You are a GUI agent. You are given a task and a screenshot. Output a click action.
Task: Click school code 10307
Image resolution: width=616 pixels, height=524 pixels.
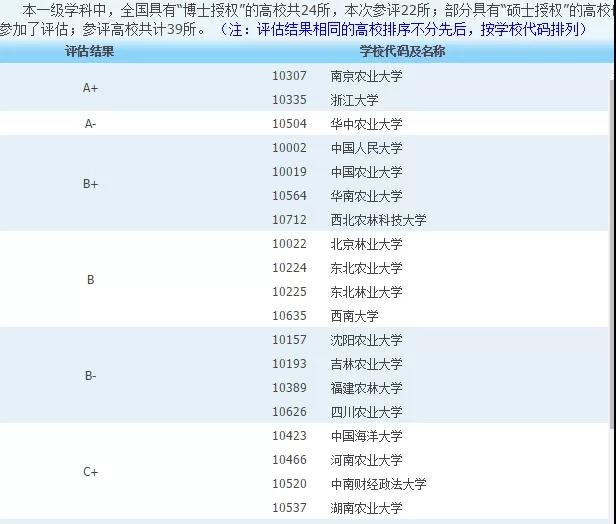point(290,76)
